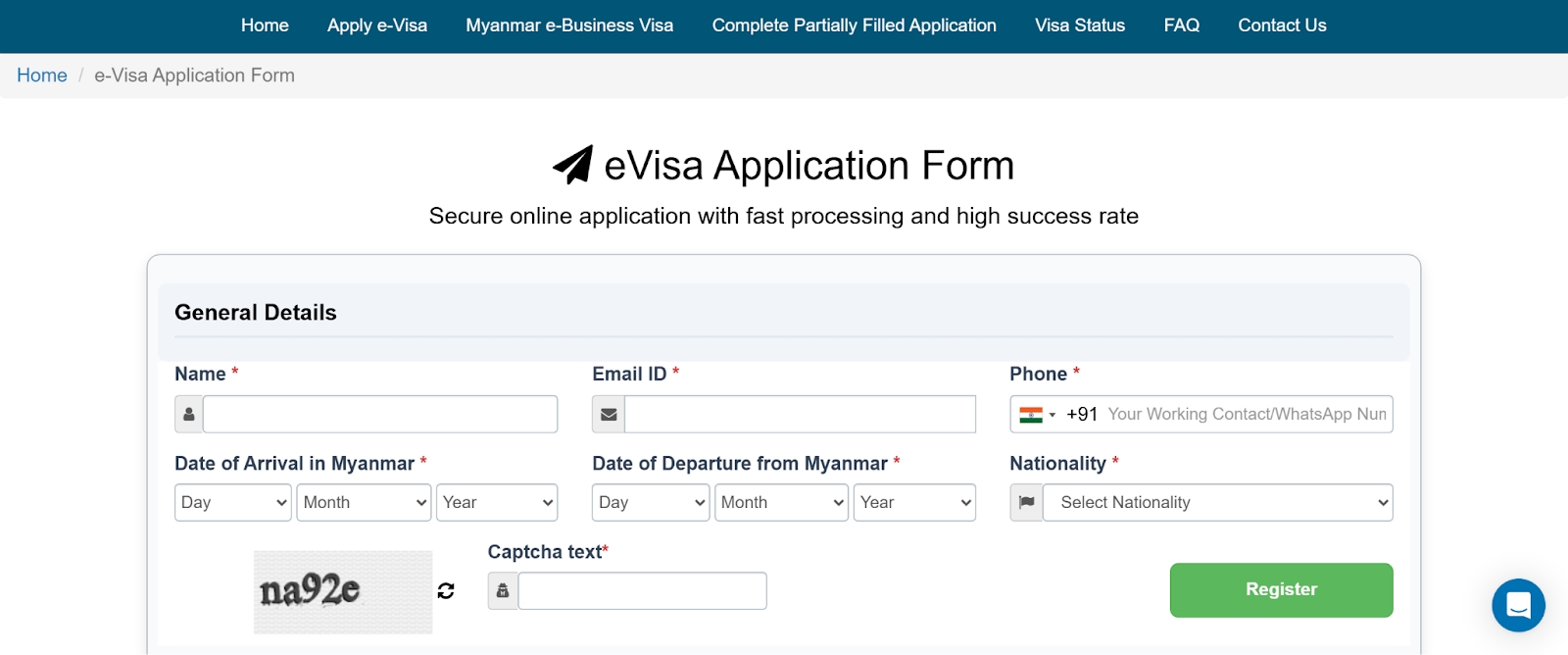This screenshot has width=1568, height=655.
Task: Click the paper plane title icon
Action: (x=573, y=165)
